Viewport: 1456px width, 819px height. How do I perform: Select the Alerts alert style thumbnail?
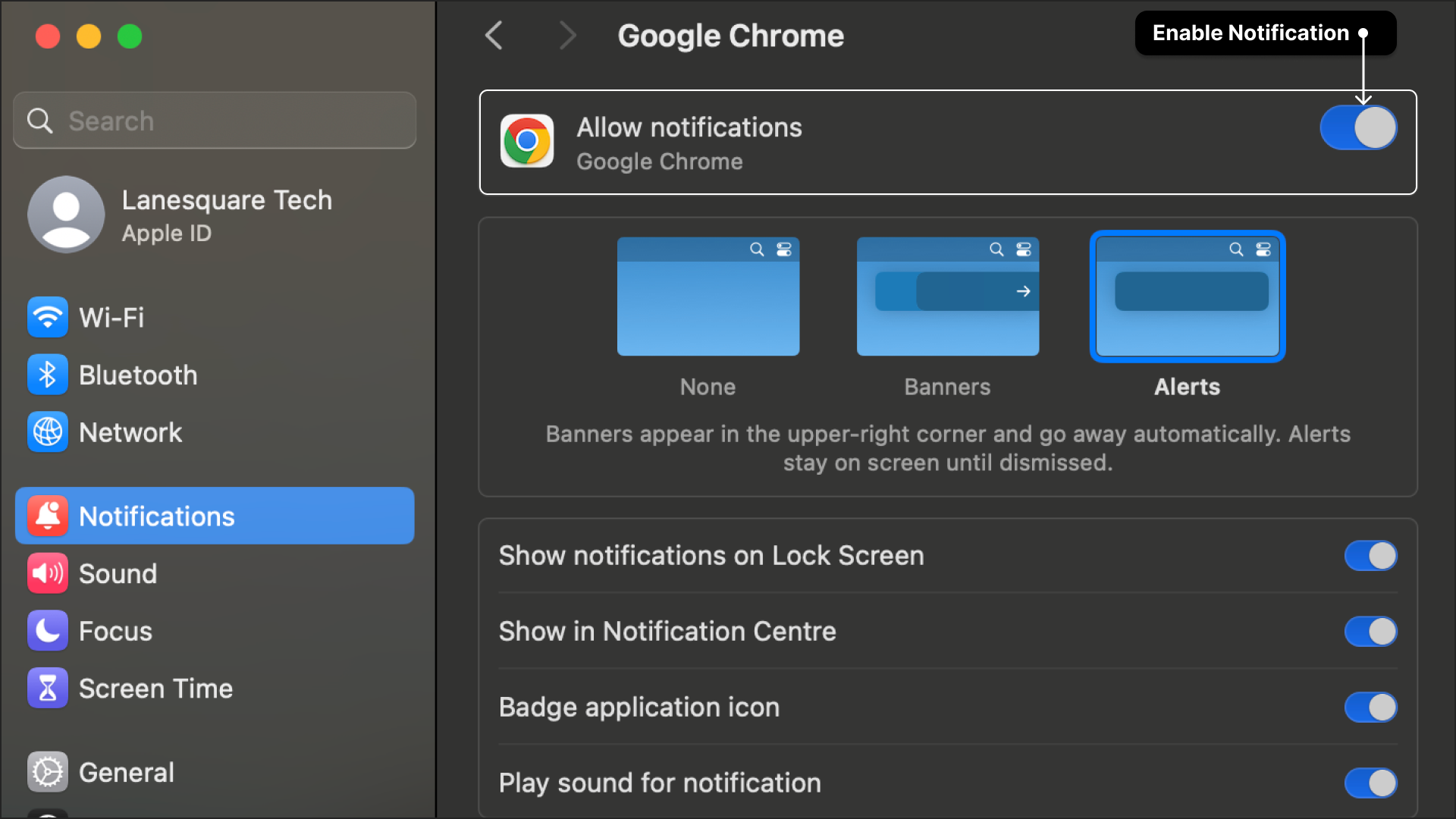(x=1188, y=297)
